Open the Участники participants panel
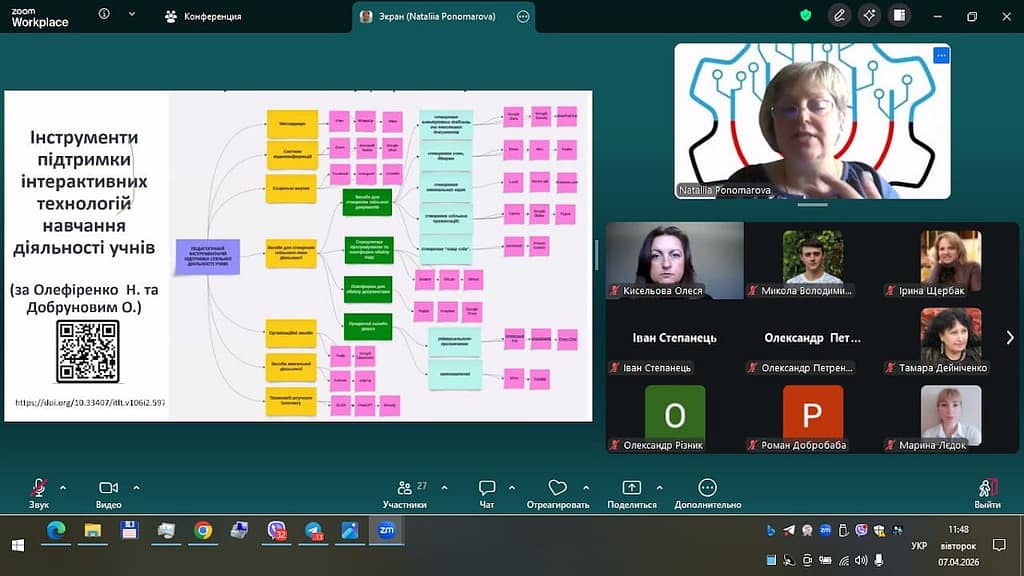This screenshot has height=576, width=1024. [405, 489]
